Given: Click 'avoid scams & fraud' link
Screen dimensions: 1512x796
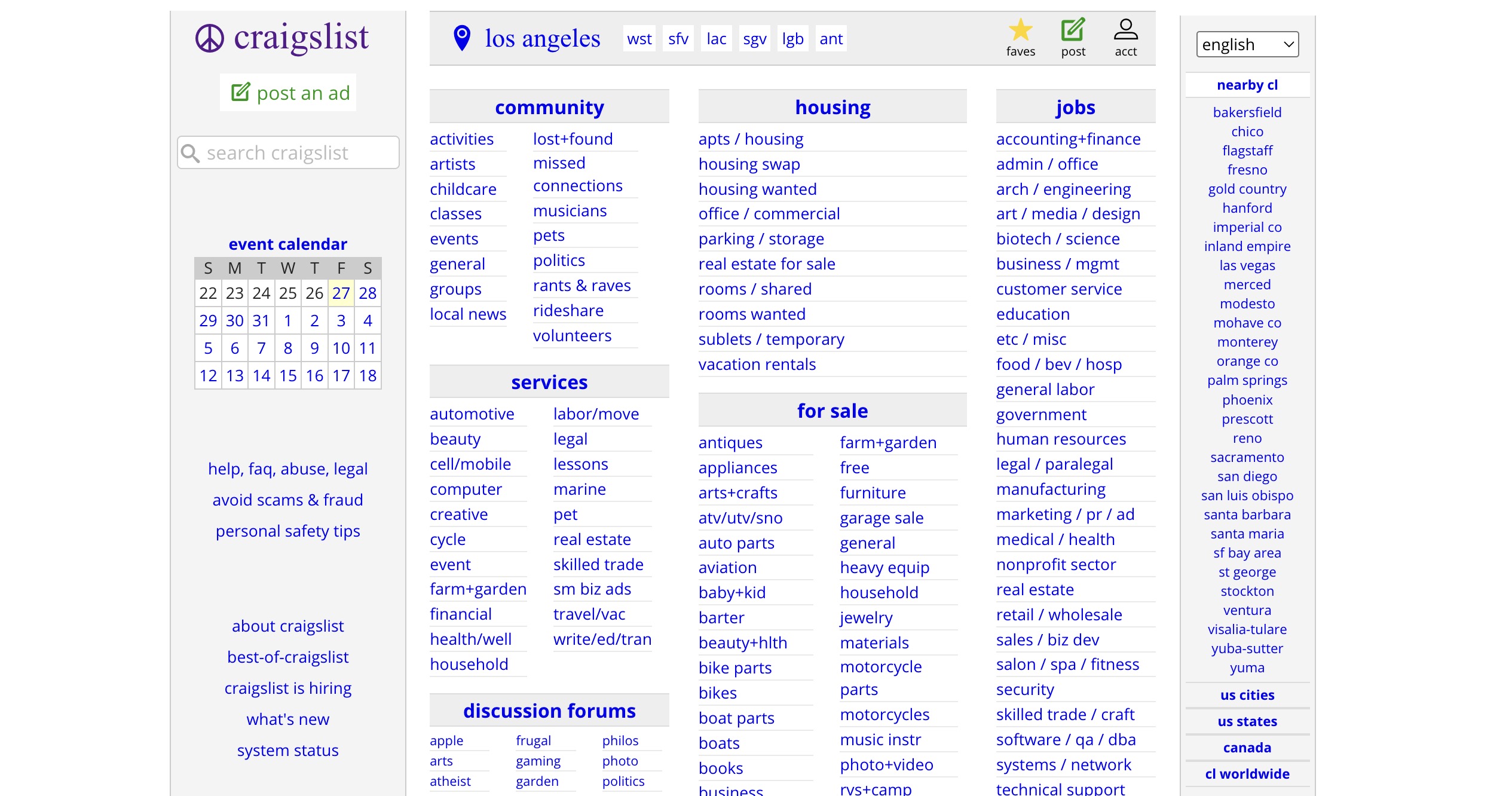Looking at the screenshot, I should (287, 500).
